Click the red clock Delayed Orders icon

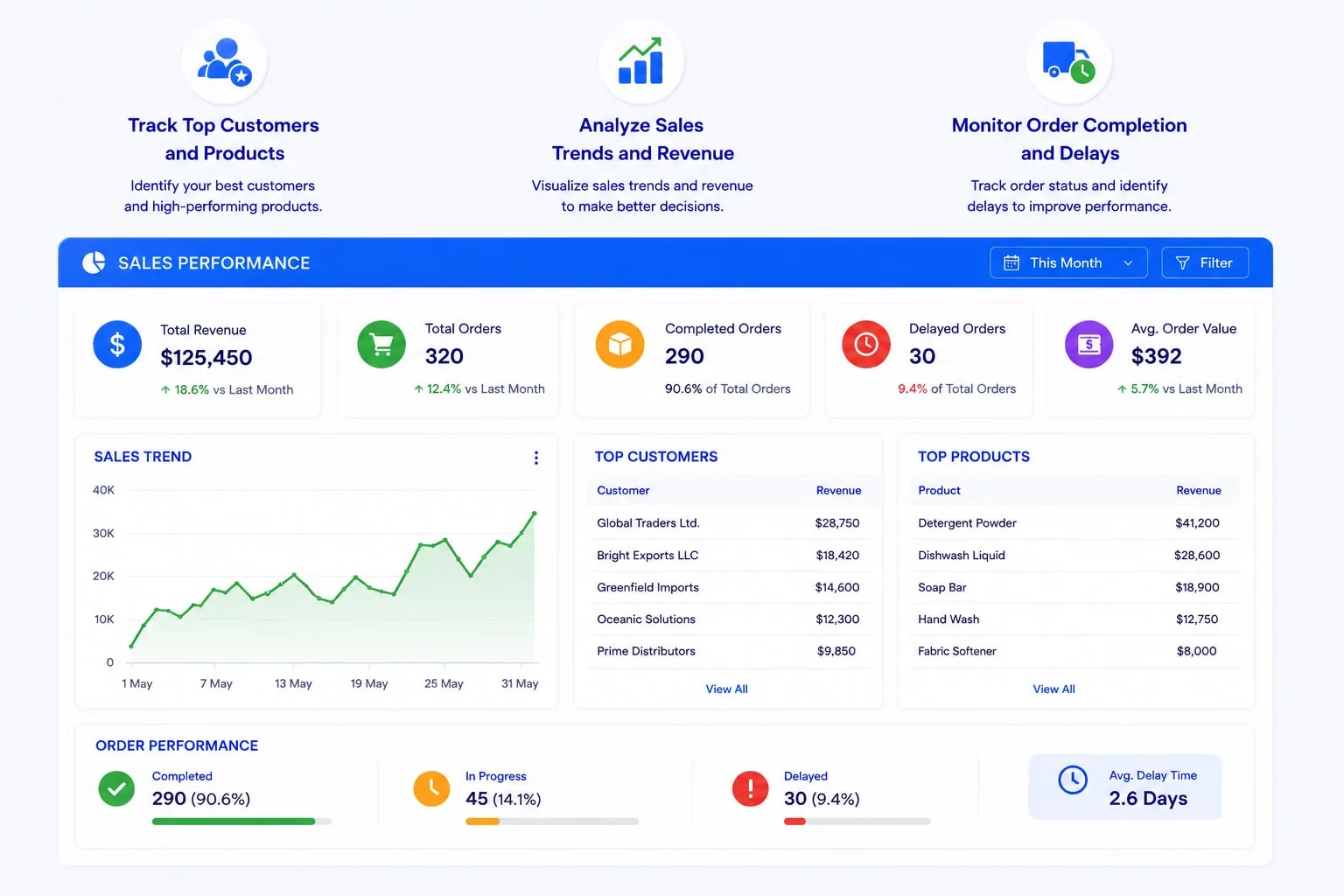(866, 344)
